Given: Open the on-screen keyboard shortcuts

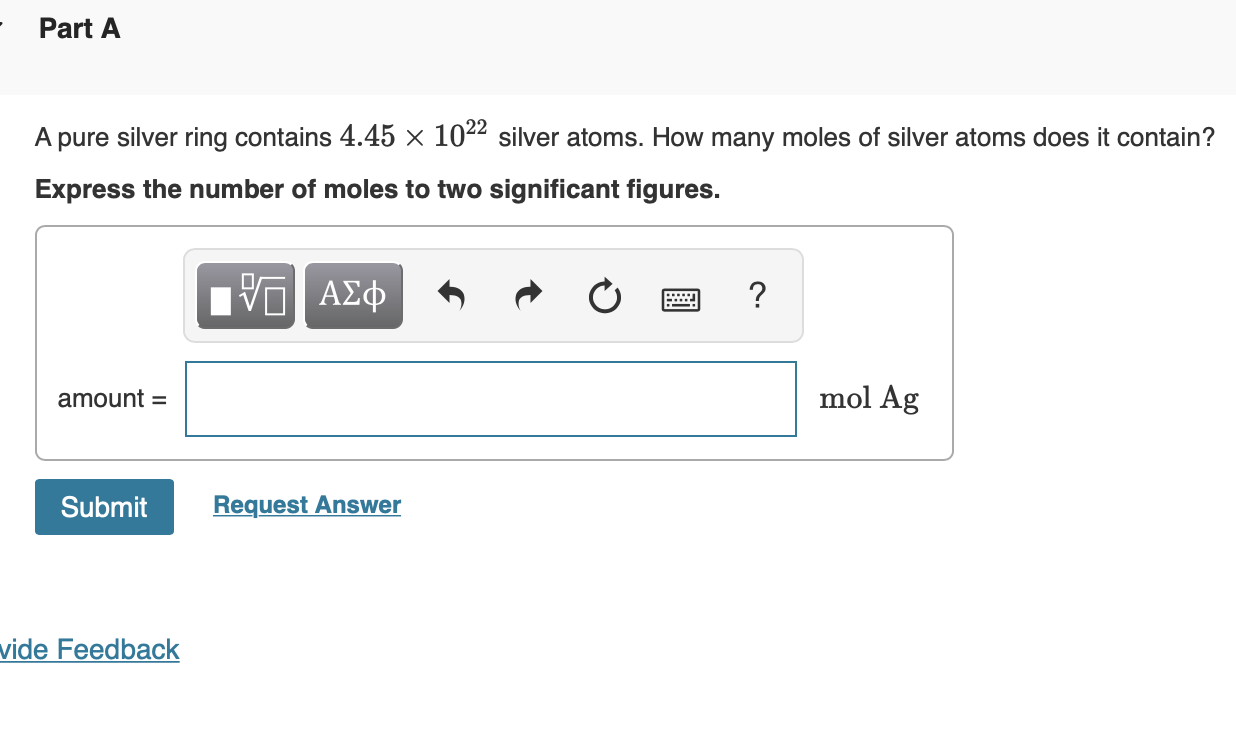Looking at the screenshot, I should coord(681,297).
